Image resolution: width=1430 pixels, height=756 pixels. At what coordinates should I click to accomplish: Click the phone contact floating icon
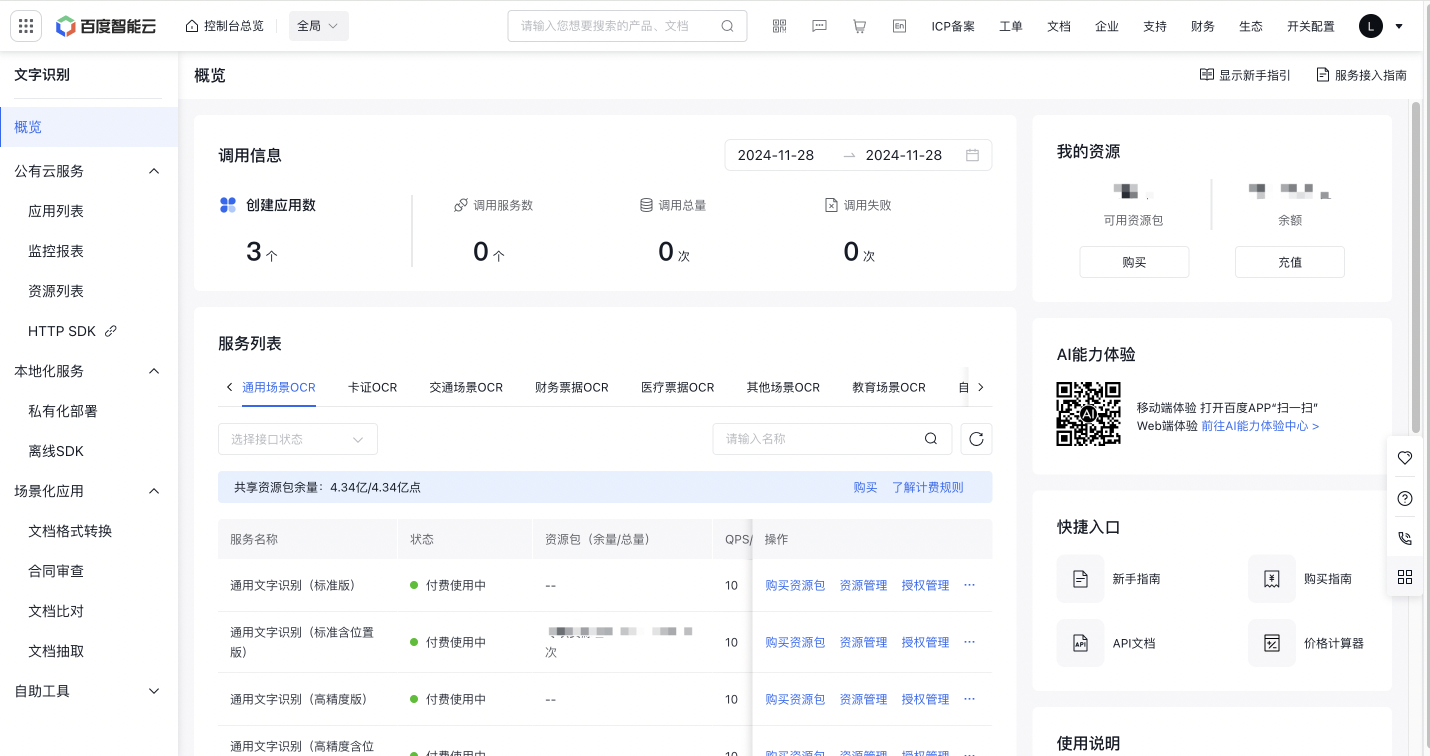click(x=1405, y=538)
